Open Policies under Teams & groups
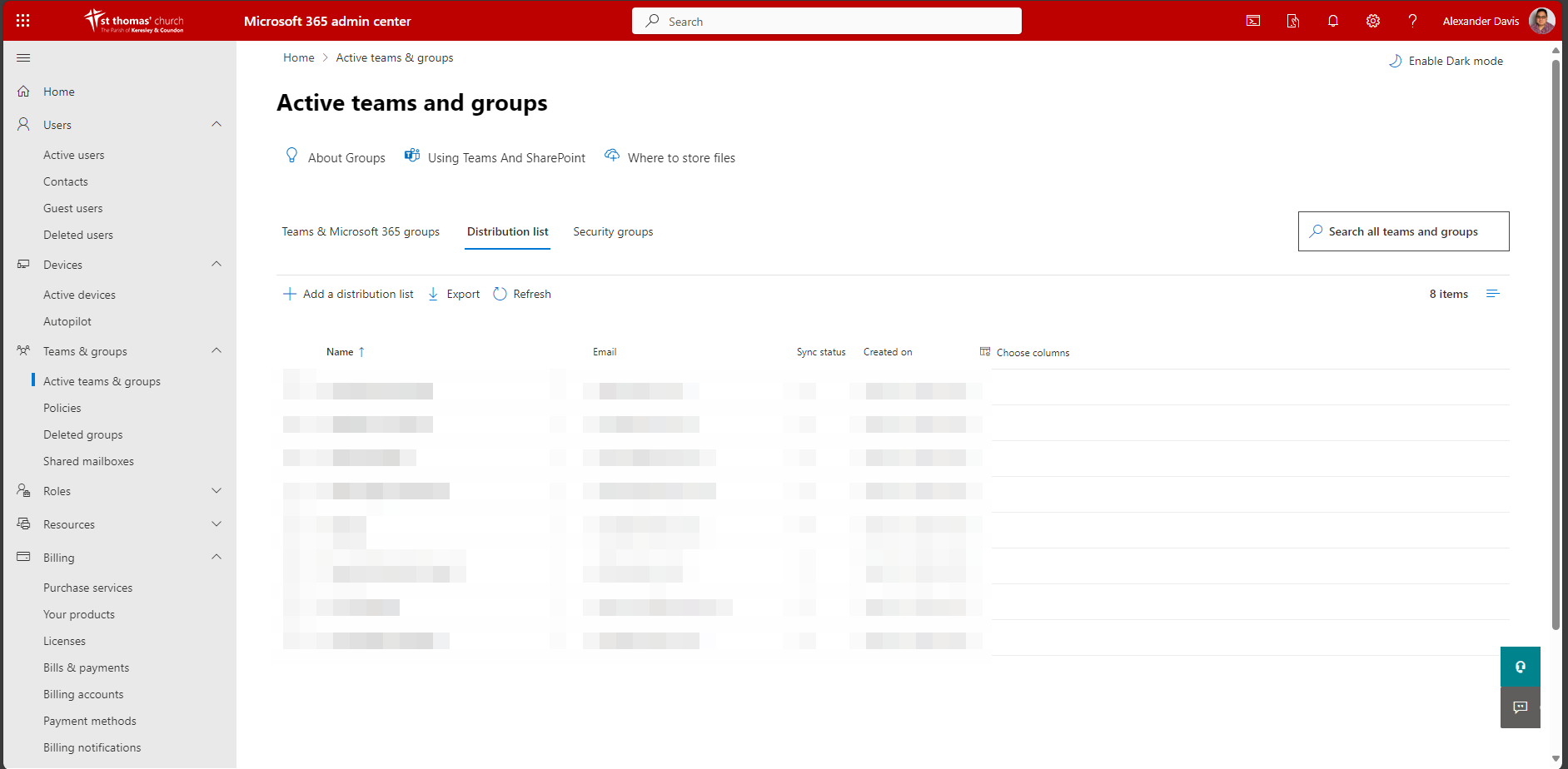Screen dimensions: 1568x769 pyautogui.click(x=62, y=408)
